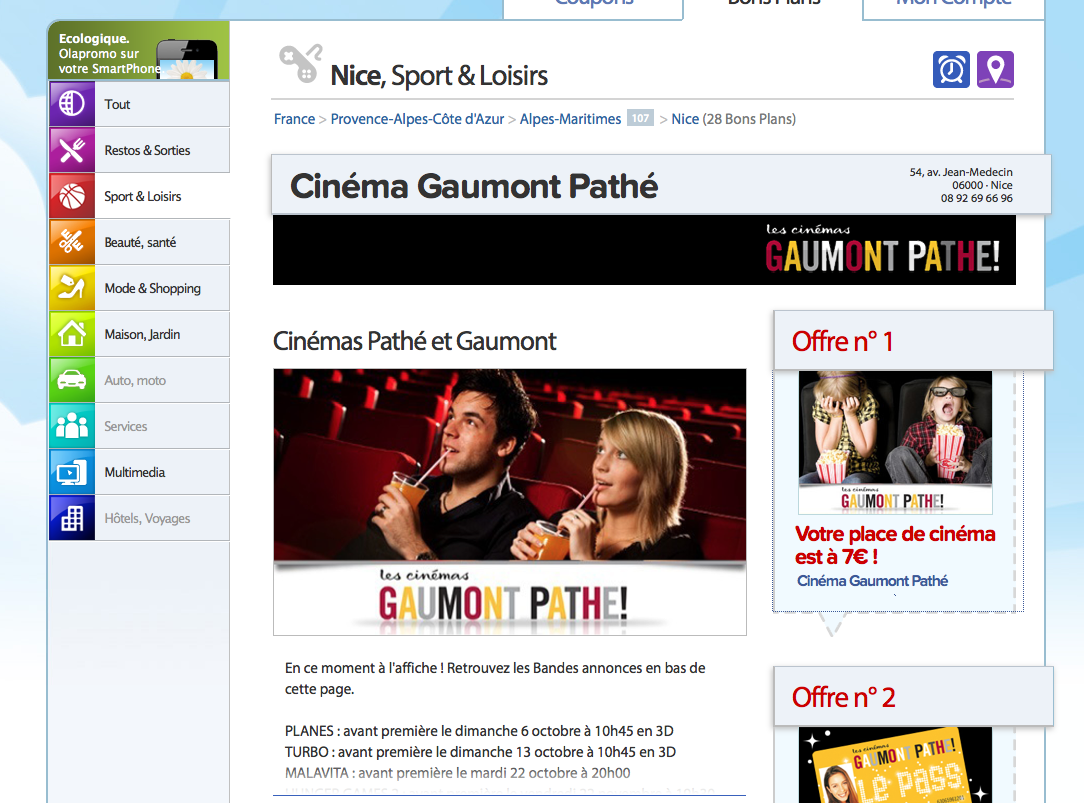Click the high-heel Mode & Shopping icon
The image size is (1084, 803).
pyautogui.click(x=72, y=288)
